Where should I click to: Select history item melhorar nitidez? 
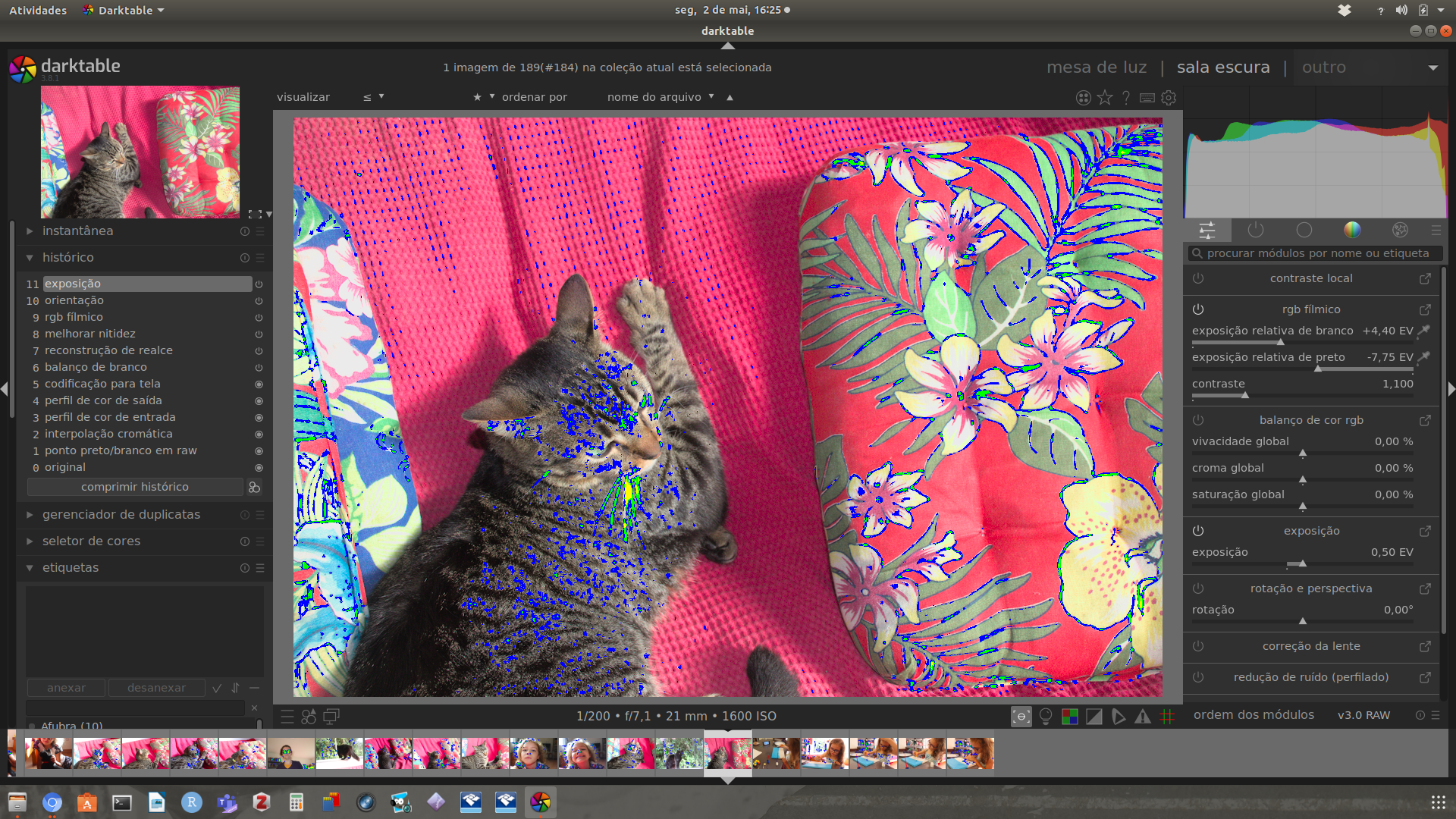pyautogui.click(x=89, y=334)
